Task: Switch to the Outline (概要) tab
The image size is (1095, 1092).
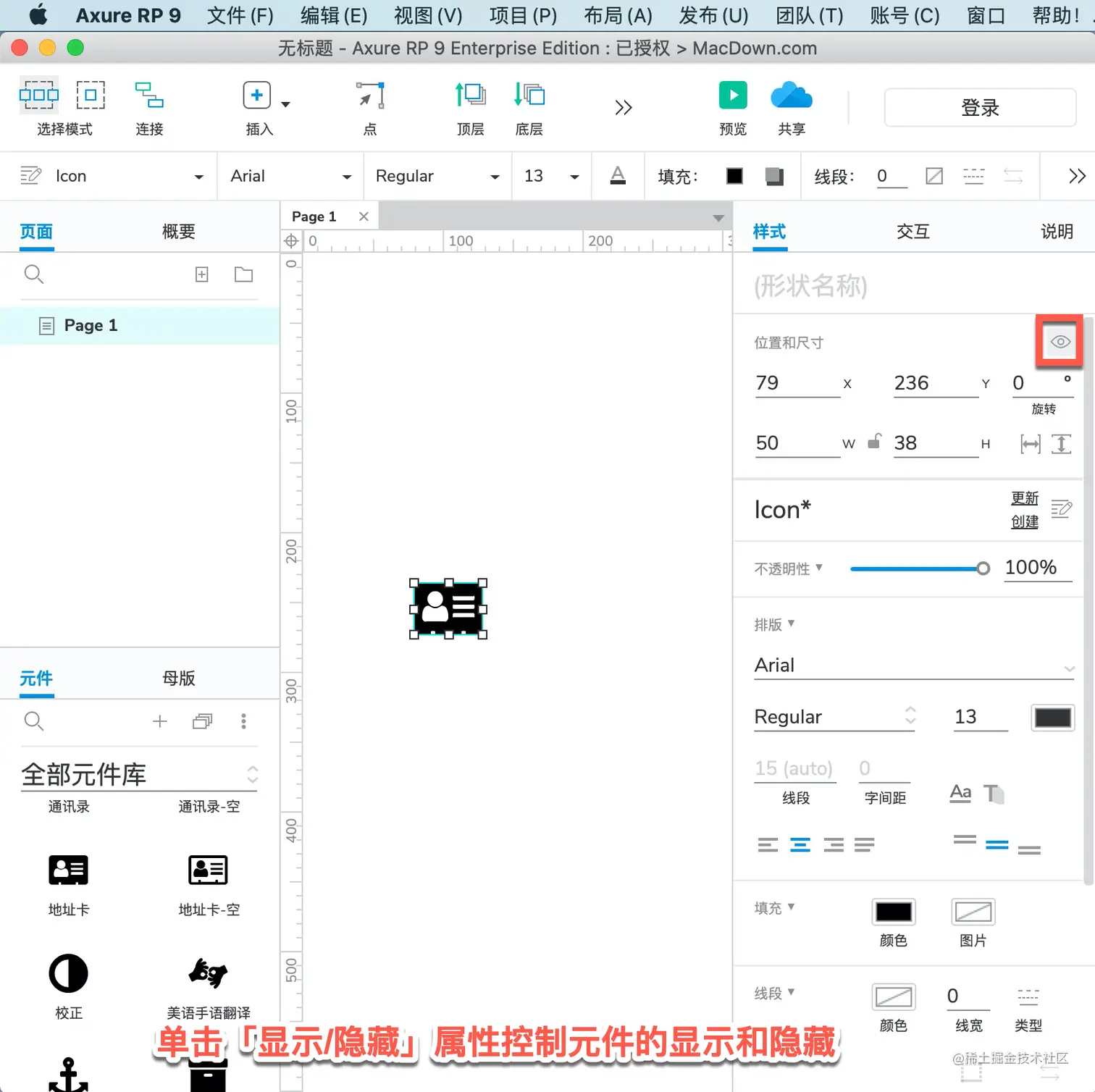Action: pyautogui.click(x=179, y=232)
